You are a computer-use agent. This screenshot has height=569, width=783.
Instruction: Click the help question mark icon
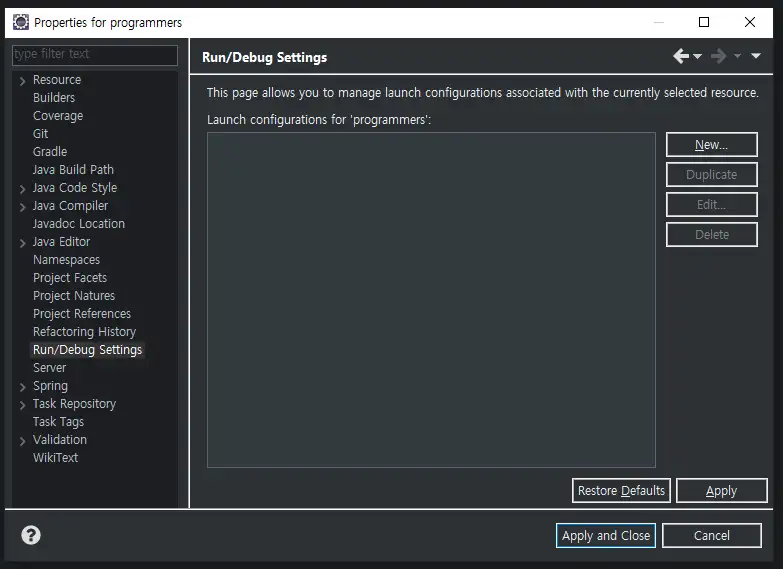31,535
